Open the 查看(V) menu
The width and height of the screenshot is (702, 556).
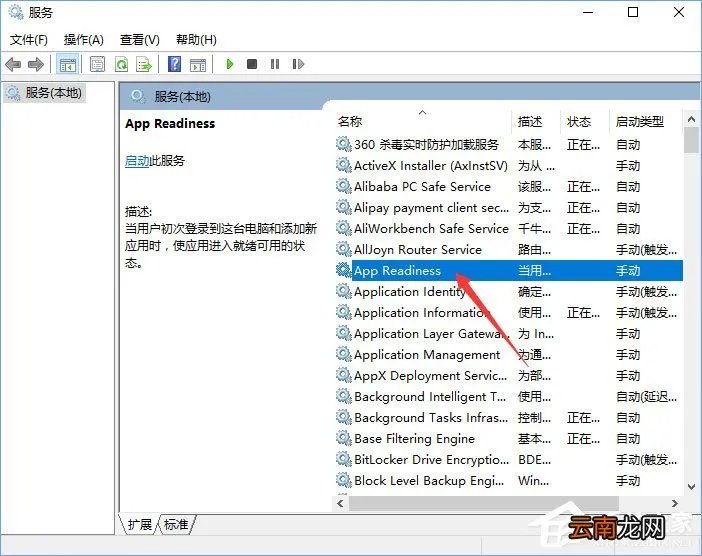point(140,40)
